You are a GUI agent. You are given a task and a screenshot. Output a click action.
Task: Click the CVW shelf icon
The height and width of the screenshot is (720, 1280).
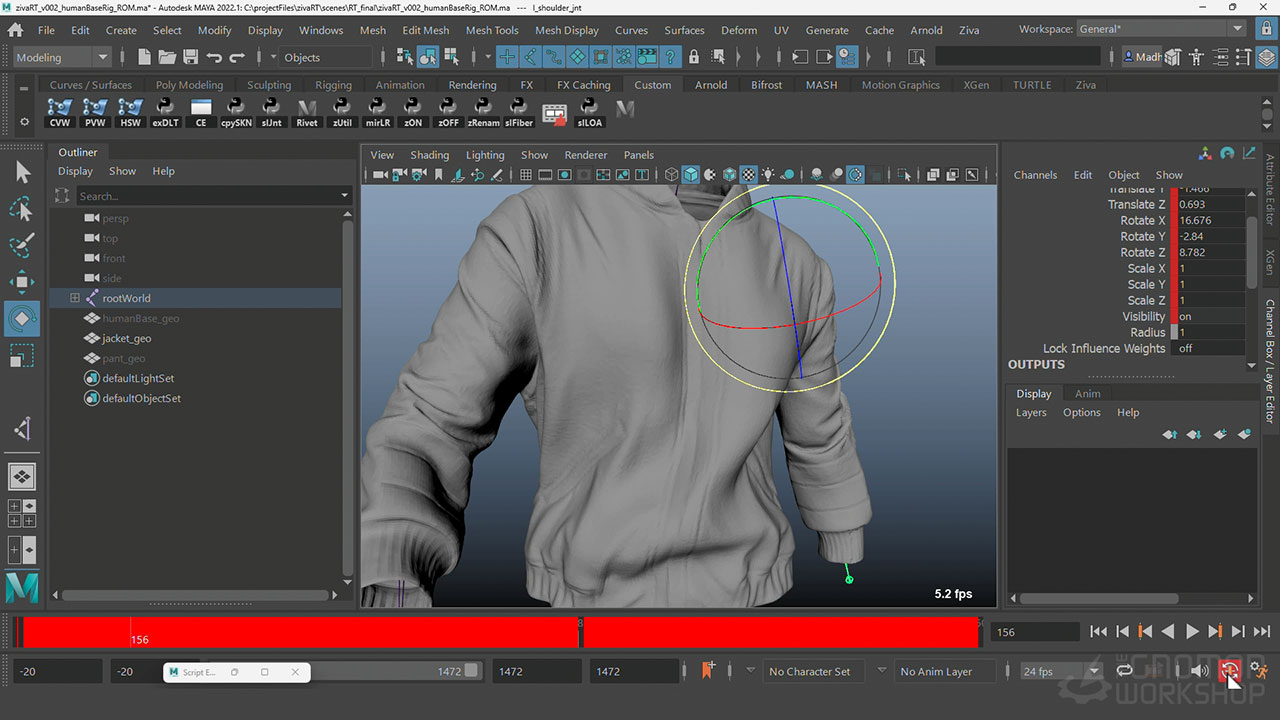pyautogui.click(x=60, y=112)
